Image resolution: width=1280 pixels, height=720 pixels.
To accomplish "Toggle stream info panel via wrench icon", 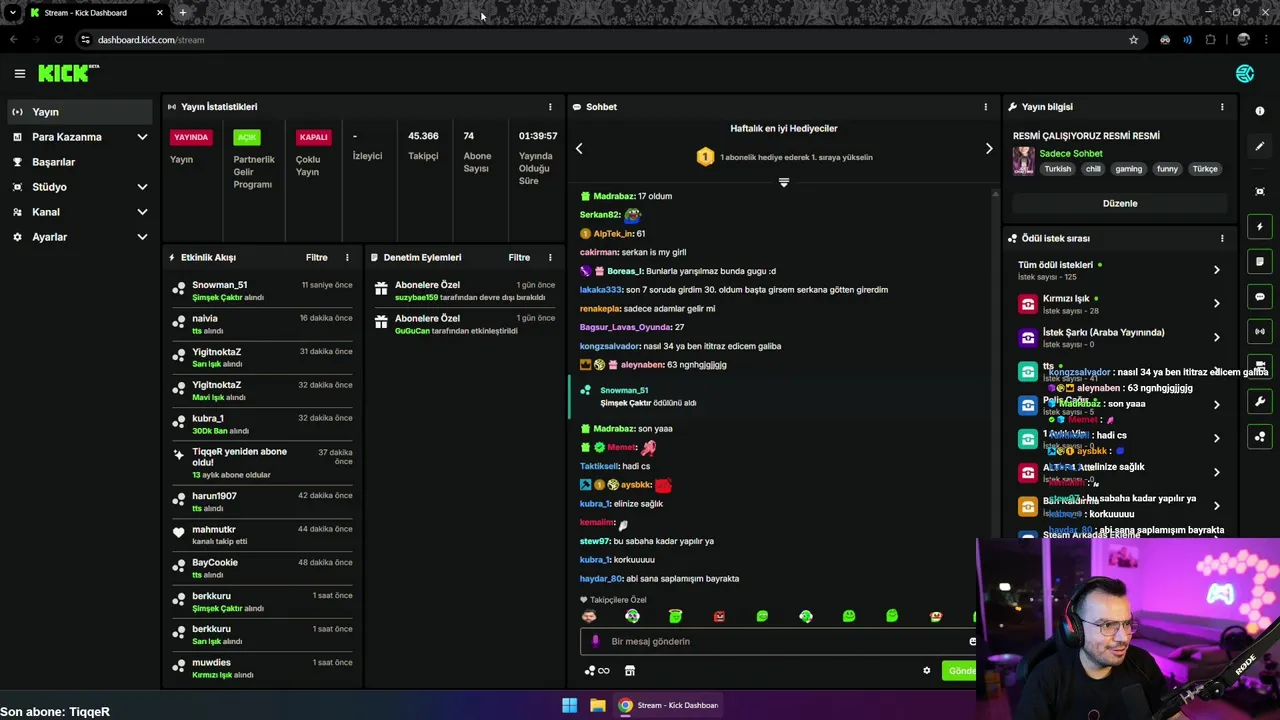I will pos(1260,401).
